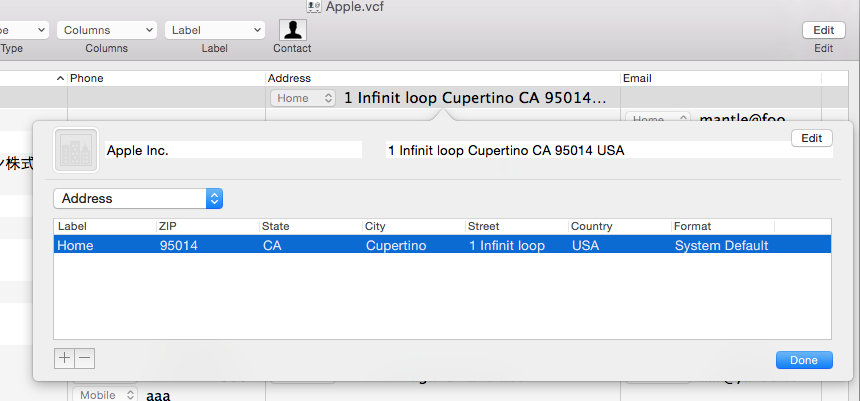Click the Apple Inc. name field

[234, 150]
